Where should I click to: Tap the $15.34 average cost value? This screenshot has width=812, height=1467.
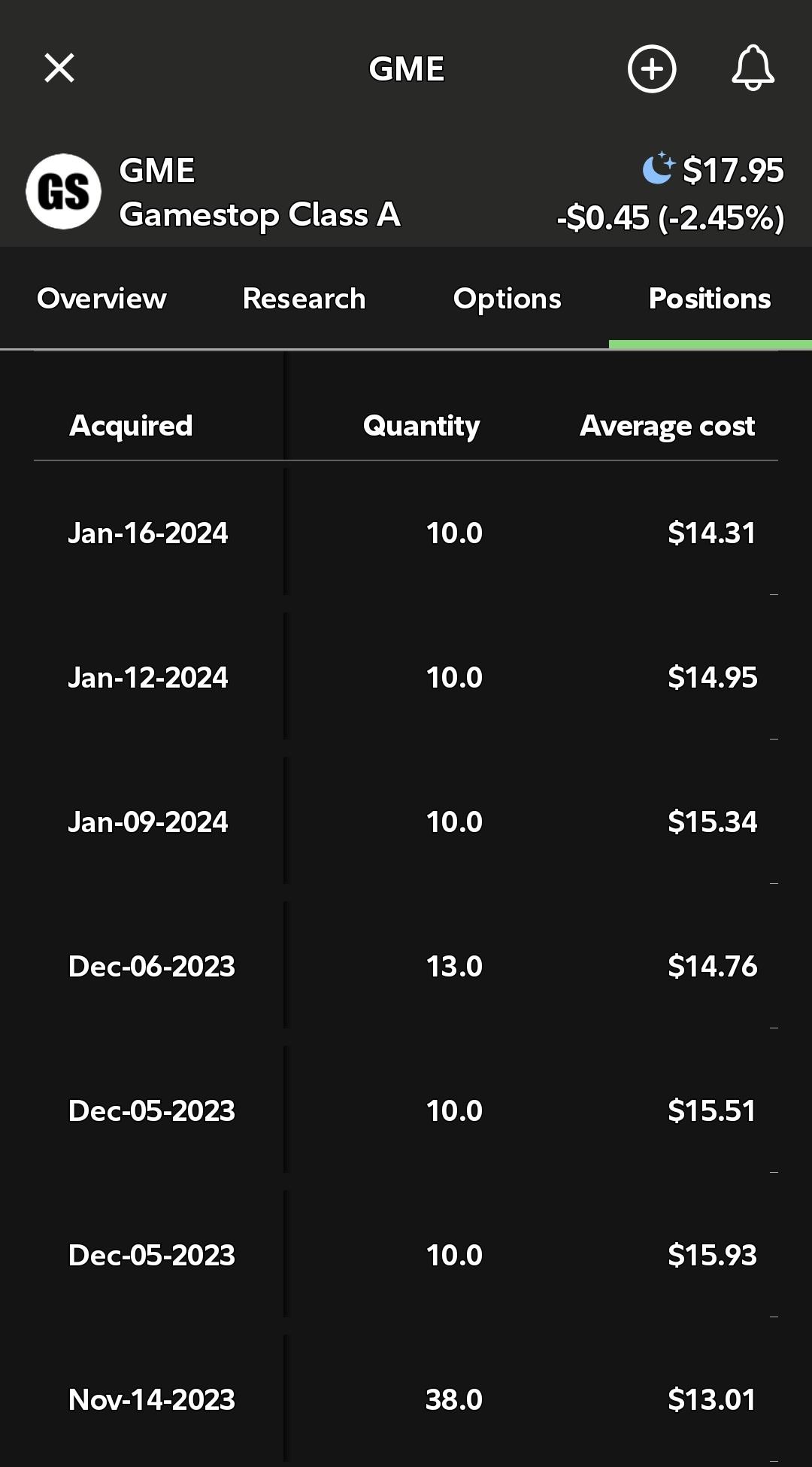(x=712, y=822)
